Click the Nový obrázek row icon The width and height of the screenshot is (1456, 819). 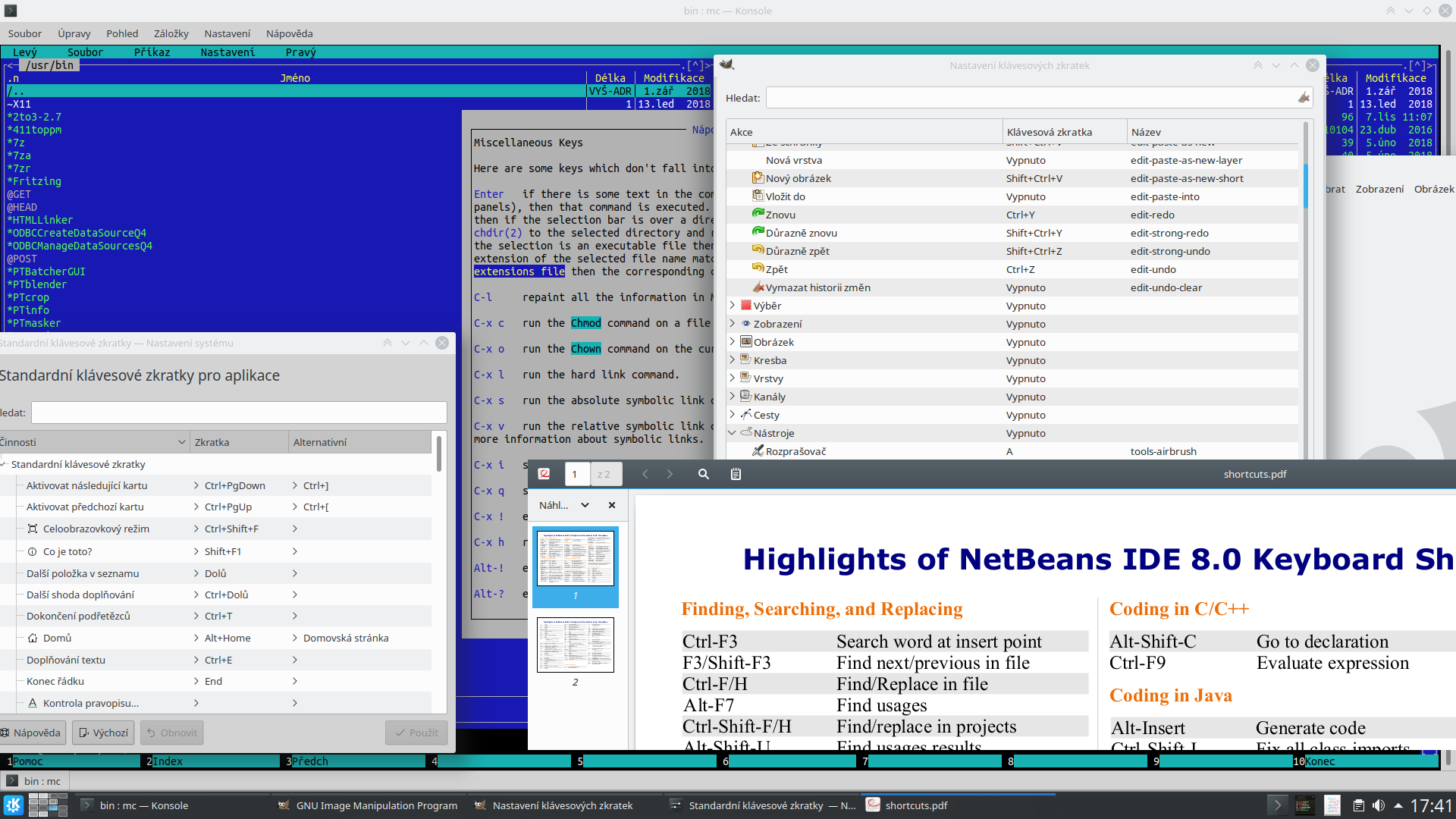click(758, 177)
